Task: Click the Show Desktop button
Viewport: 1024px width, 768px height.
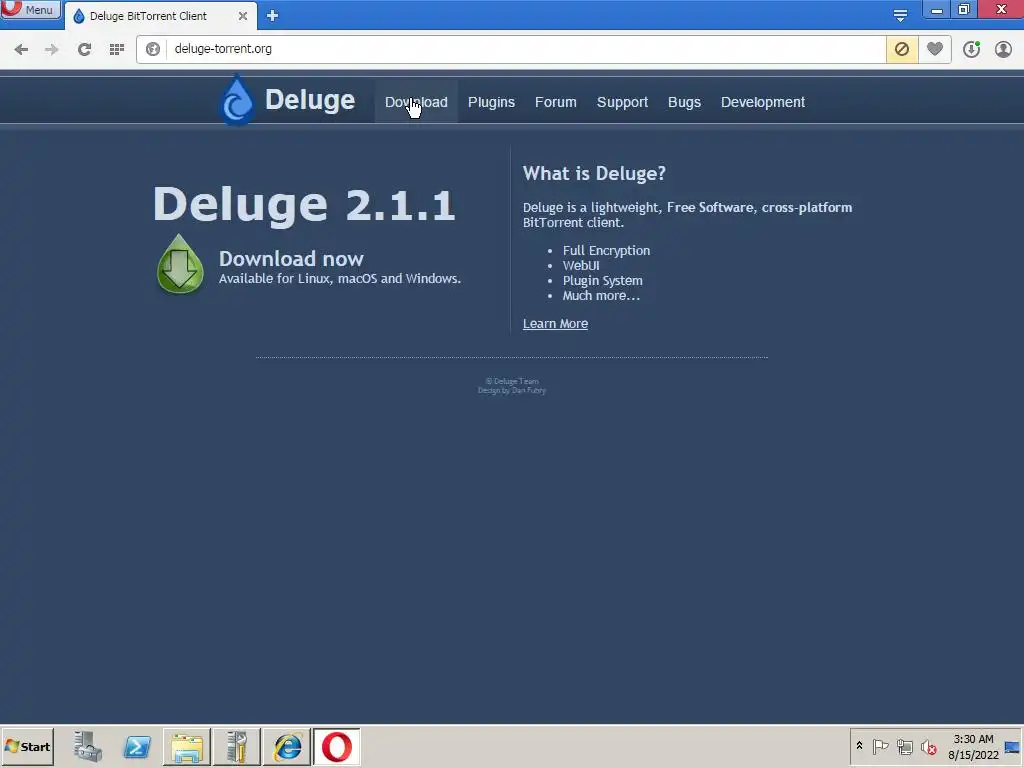Action: [1013, 746]
